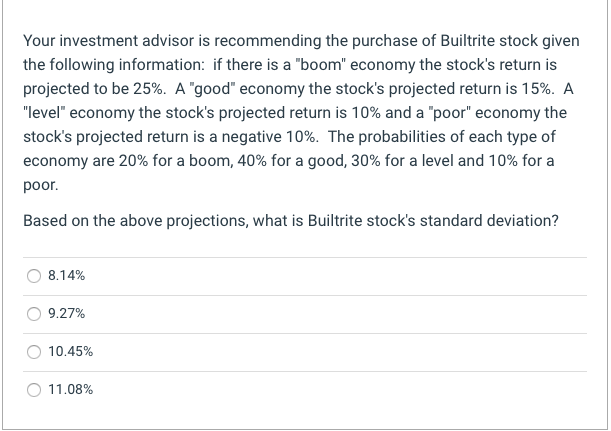Click the 9.27% answer label text
The width and height of the screenshot is (611, 431).
click(65, 314)
